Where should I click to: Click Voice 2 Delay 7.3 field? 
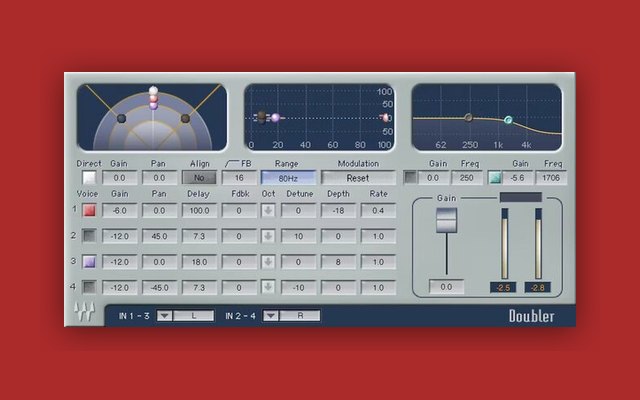point(199,236)
